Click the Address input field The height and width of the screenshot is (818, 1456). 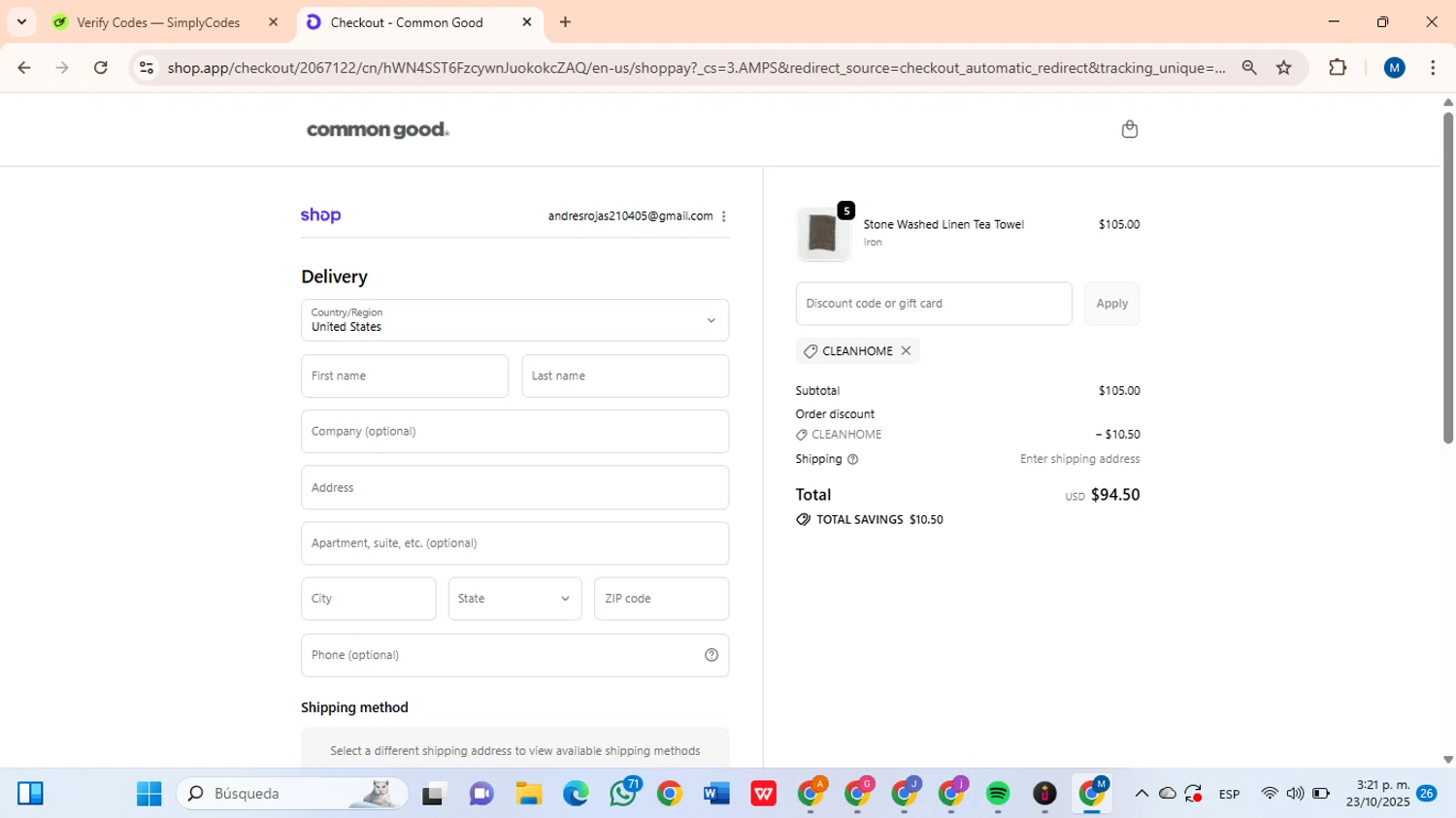tap(514, 487)
